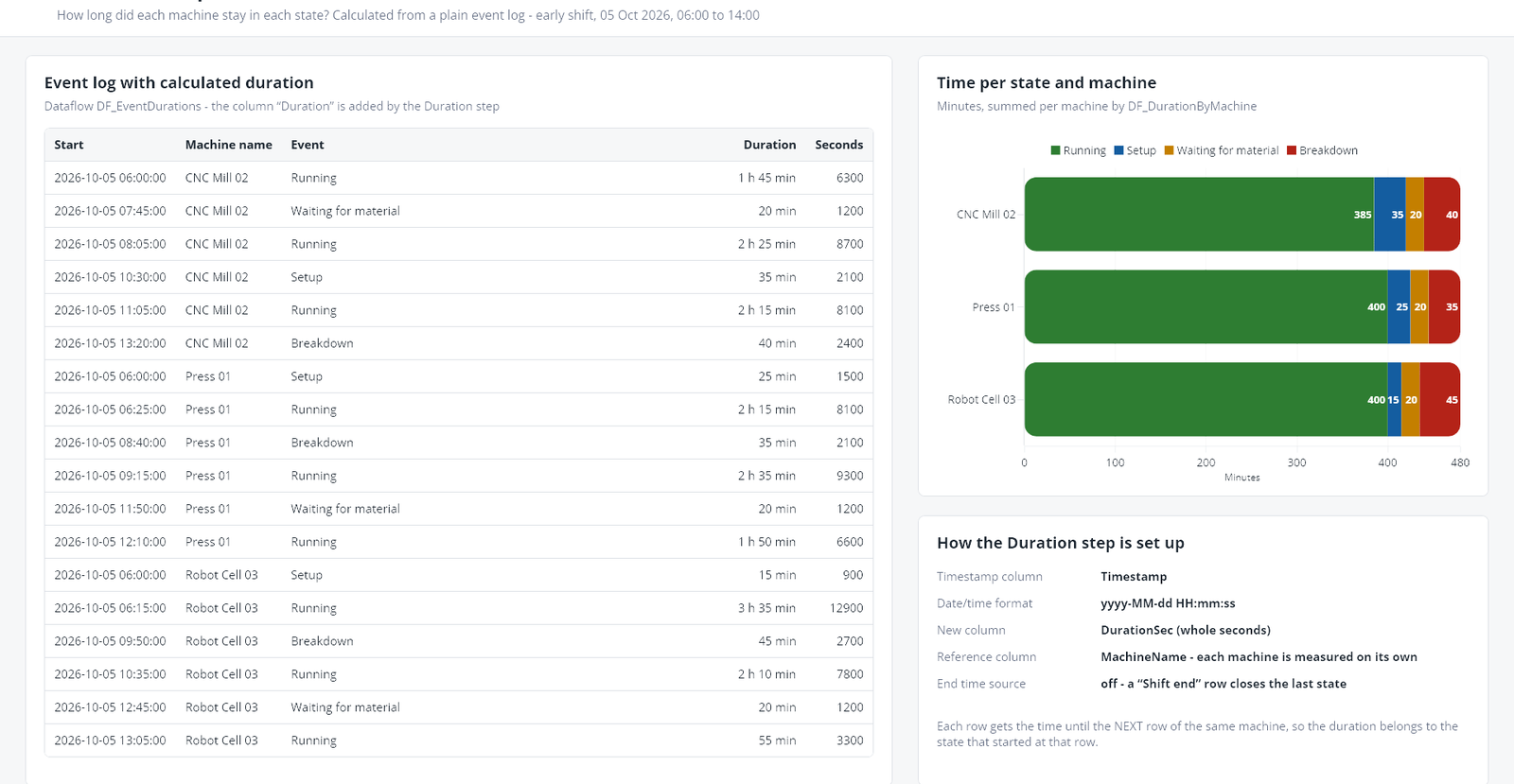
Task: Select the 2026-10-05 10:30:00 timestamp
Action: 110,277
